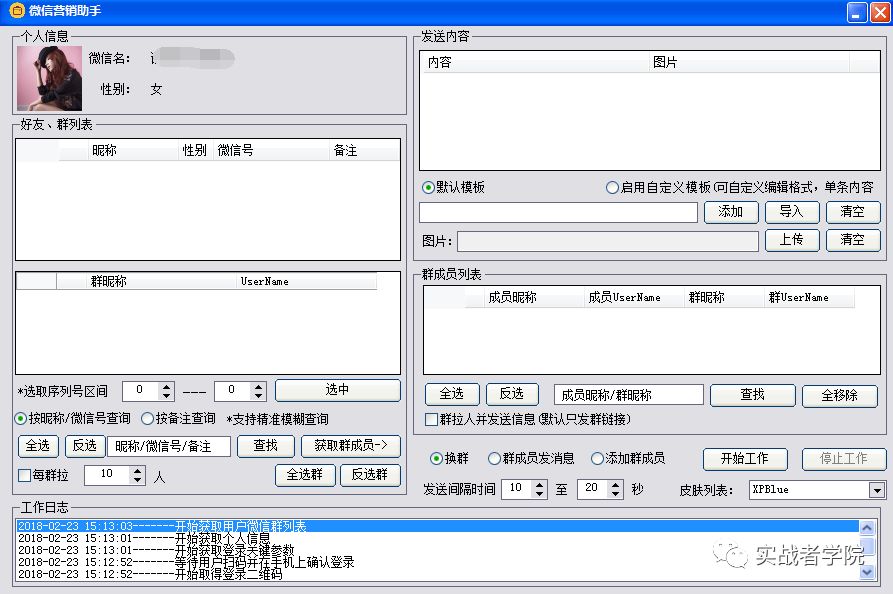The height and width of the screenshot is (594, 893).
Task: Select the 默认模板 radio button
Action: pyautogui.click(x=428, y=187)
